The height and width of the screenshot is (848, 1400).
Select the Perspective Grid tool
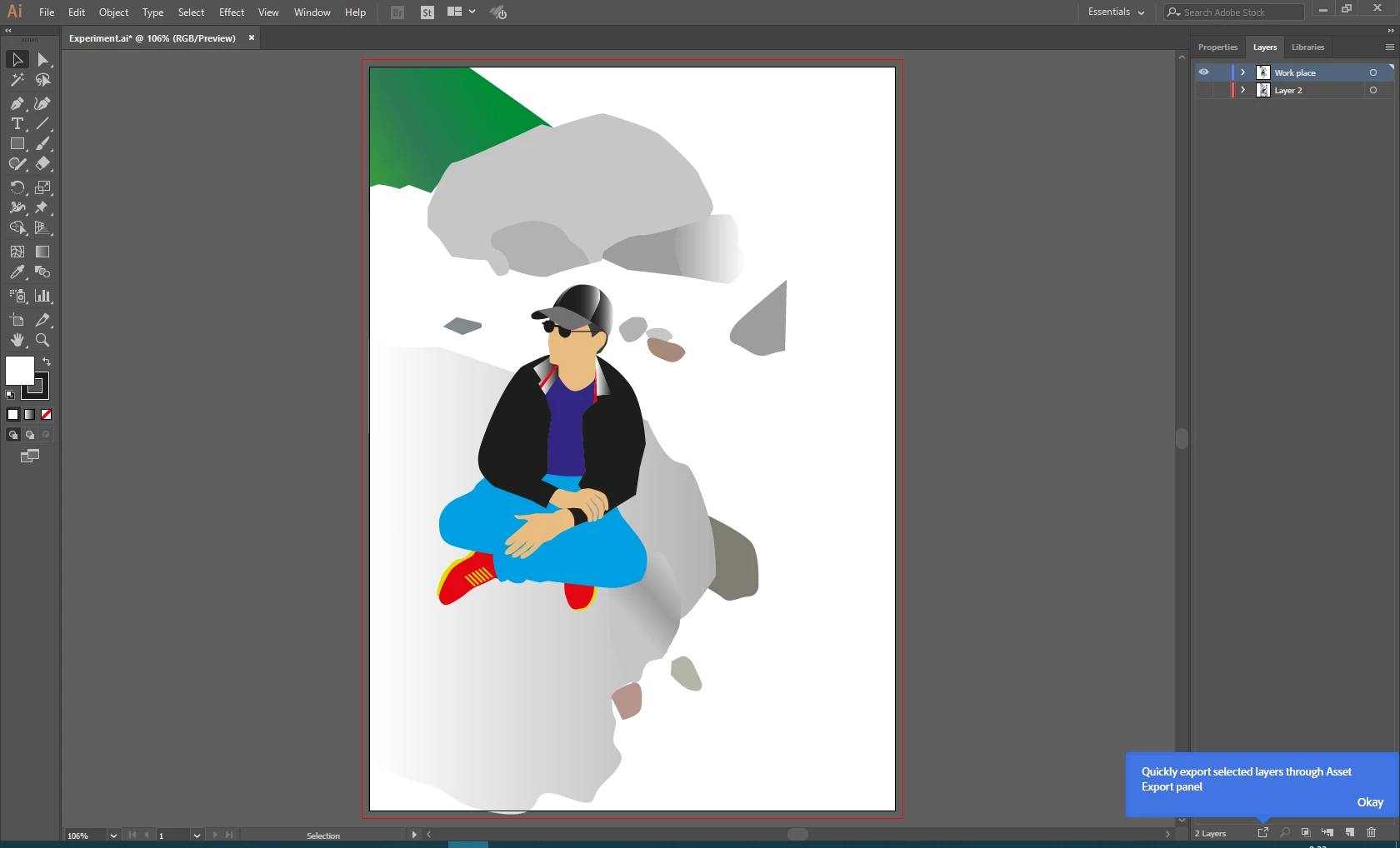point(43,227)
